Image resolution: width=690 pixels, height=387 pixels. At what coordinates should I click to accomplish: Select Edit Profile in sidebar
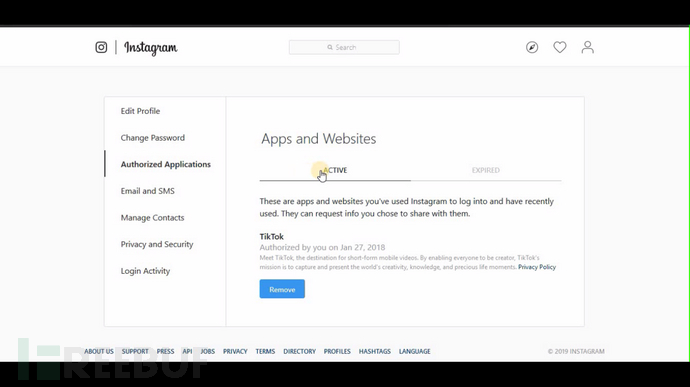[x=140, y=111]
